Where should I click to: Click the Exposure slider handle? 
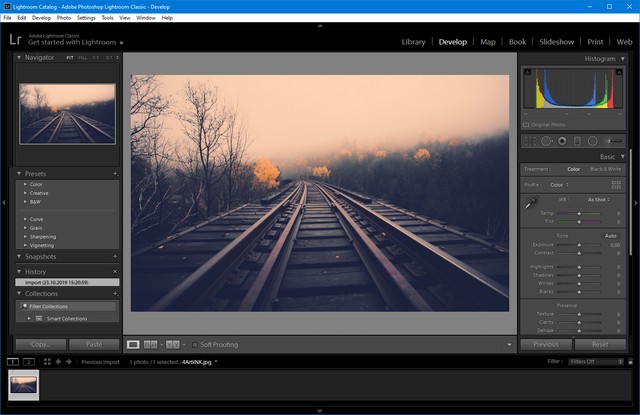(581, 244)
